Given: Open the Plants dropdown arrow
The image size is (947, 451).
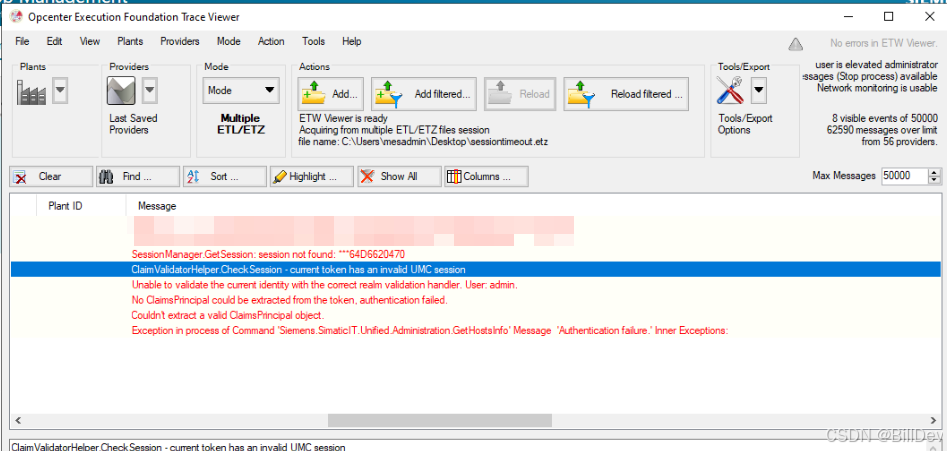Looking at the screenshot, I should point(60,91).
